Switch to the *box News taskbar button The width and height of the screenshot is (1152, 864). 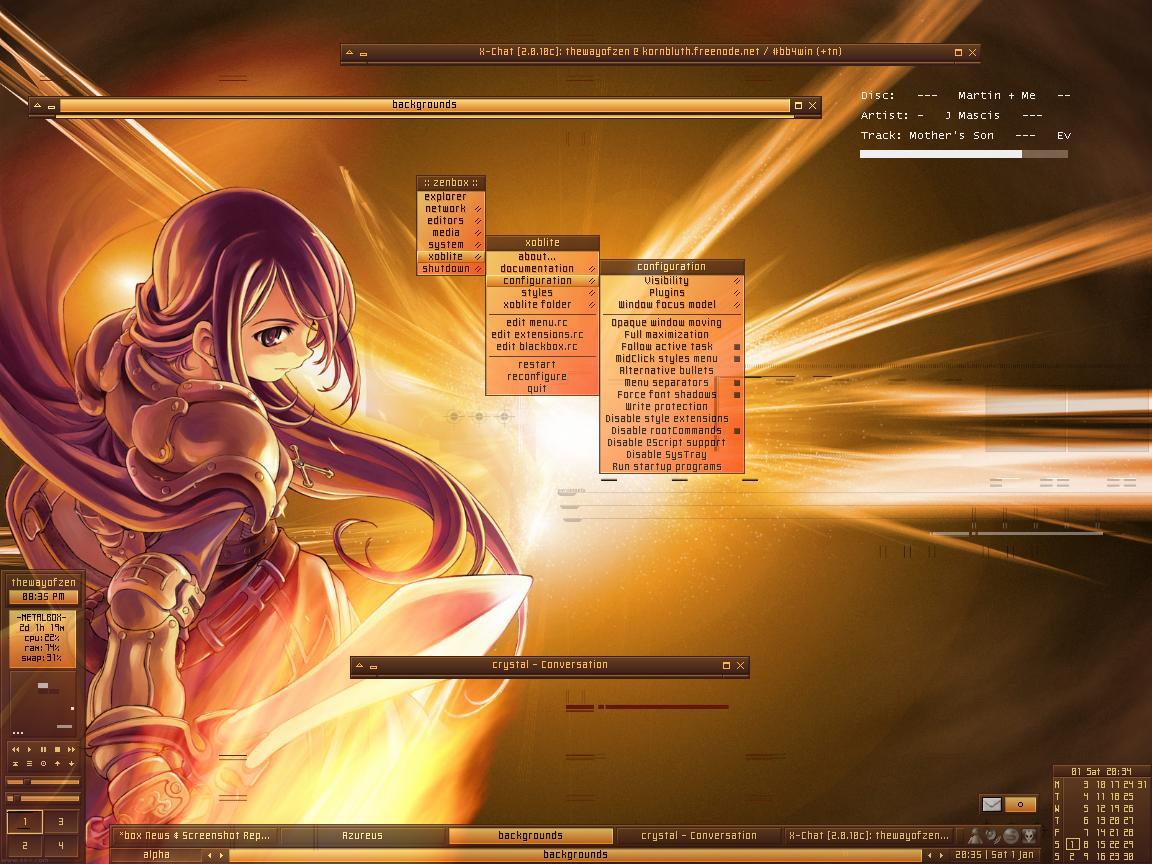click(x=195, y=836)
